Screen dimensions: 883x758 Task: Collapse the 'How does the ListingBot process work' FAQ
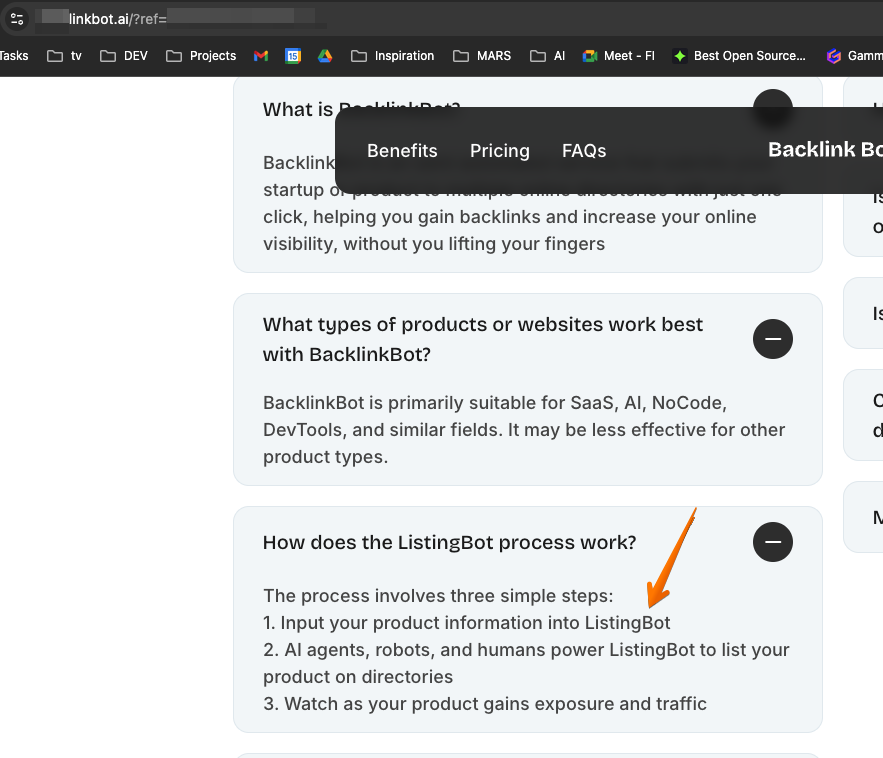[x=773, y=542]
